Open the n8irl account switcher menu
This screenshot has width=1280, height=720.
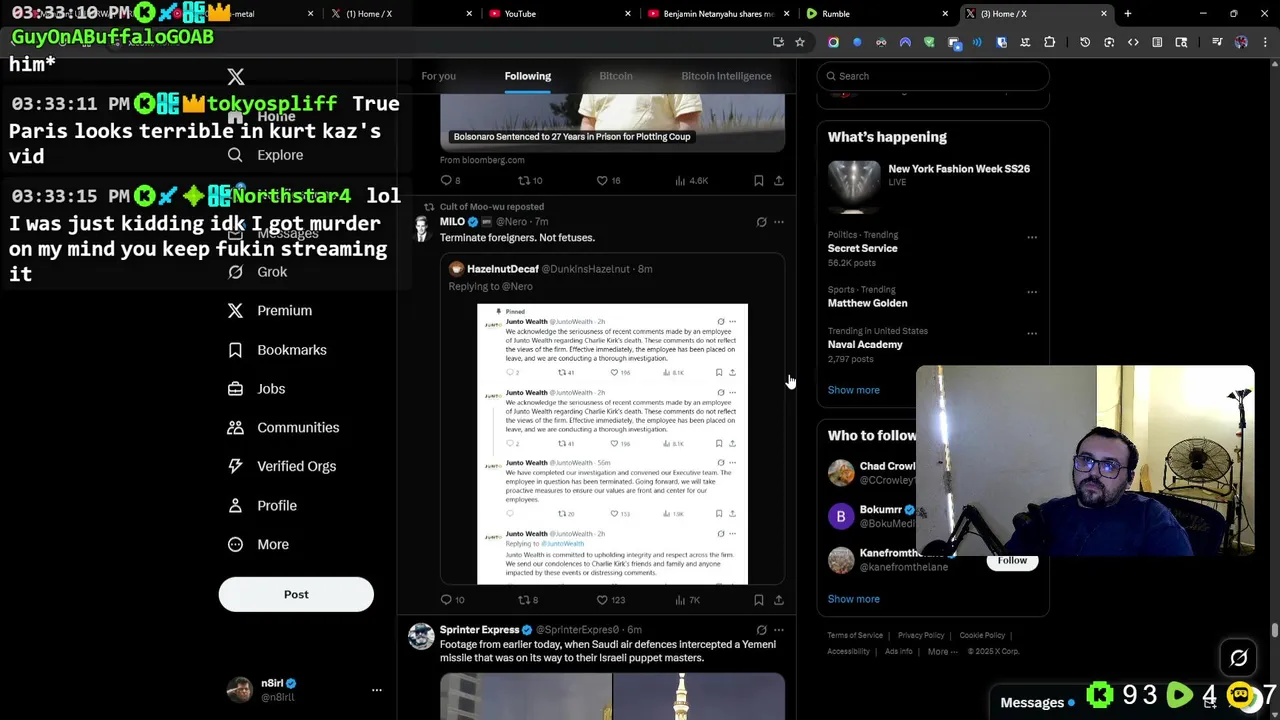377,690
